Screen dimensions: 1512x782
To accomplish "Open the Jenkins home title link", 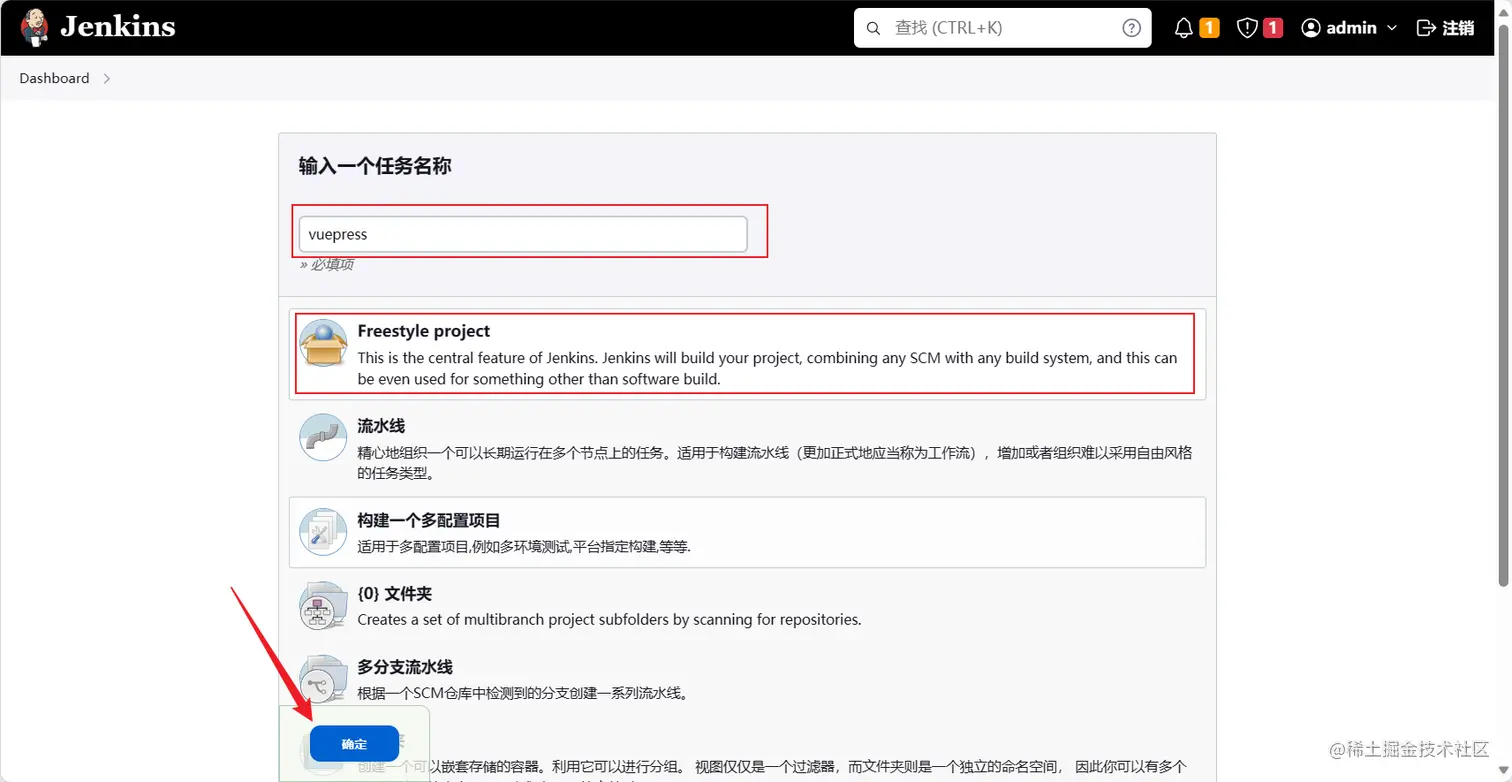I will click(117, 27).
